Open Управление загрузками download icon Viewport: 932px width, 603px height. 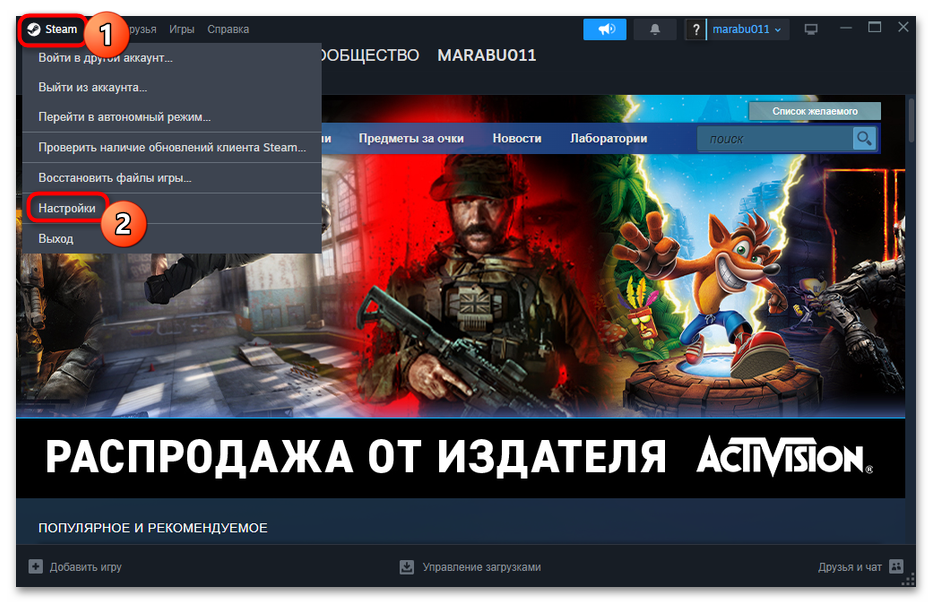coord(406,566)
